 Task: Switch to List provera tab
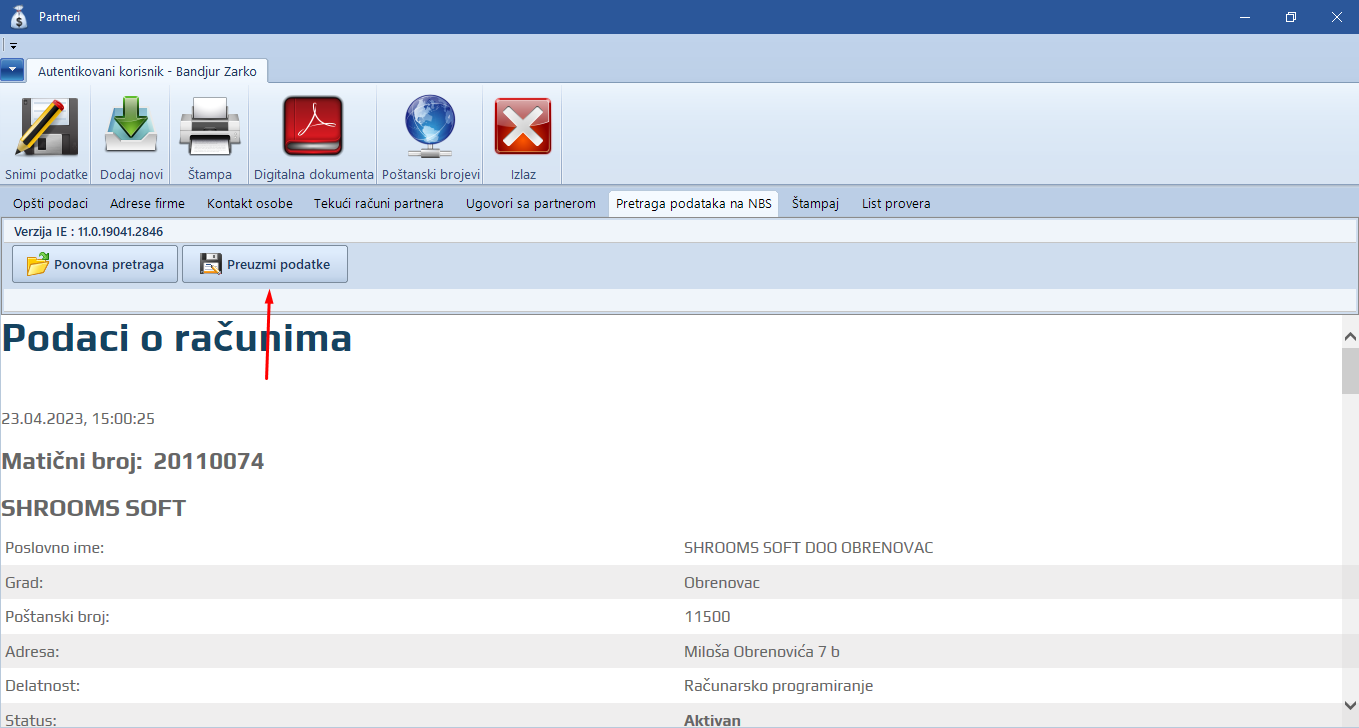896,203
